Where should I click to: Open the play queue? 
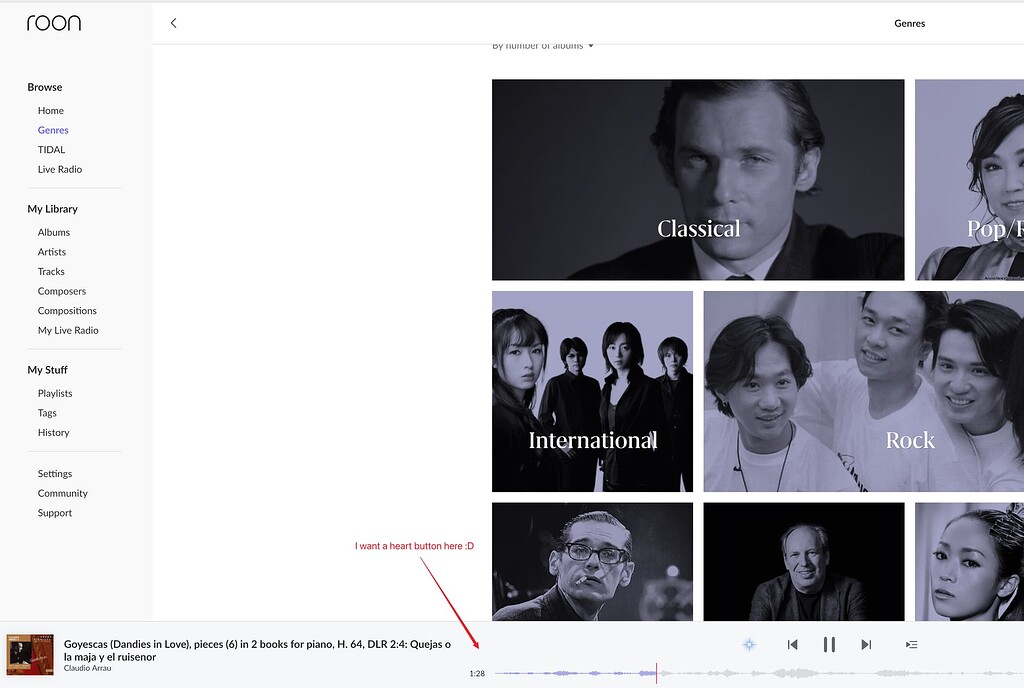(911, 644)
